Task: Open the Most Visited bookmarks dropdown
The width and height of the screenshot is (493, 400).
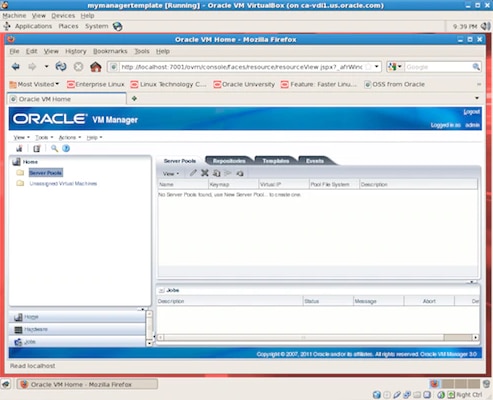Action: (x=34, y=84)
